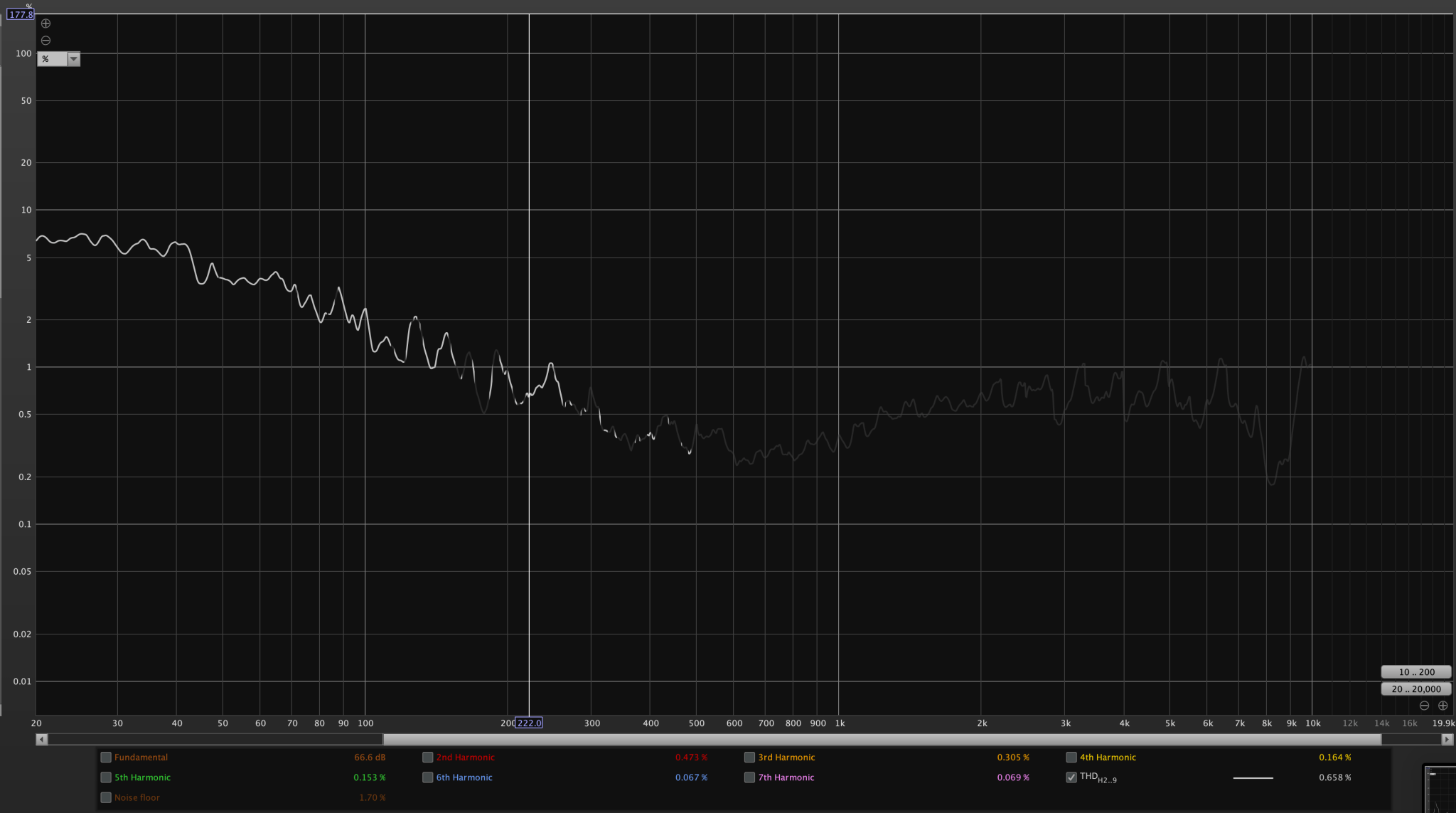Uncheck the THD H2..9 checkbox

click(x=1071, y=777)
